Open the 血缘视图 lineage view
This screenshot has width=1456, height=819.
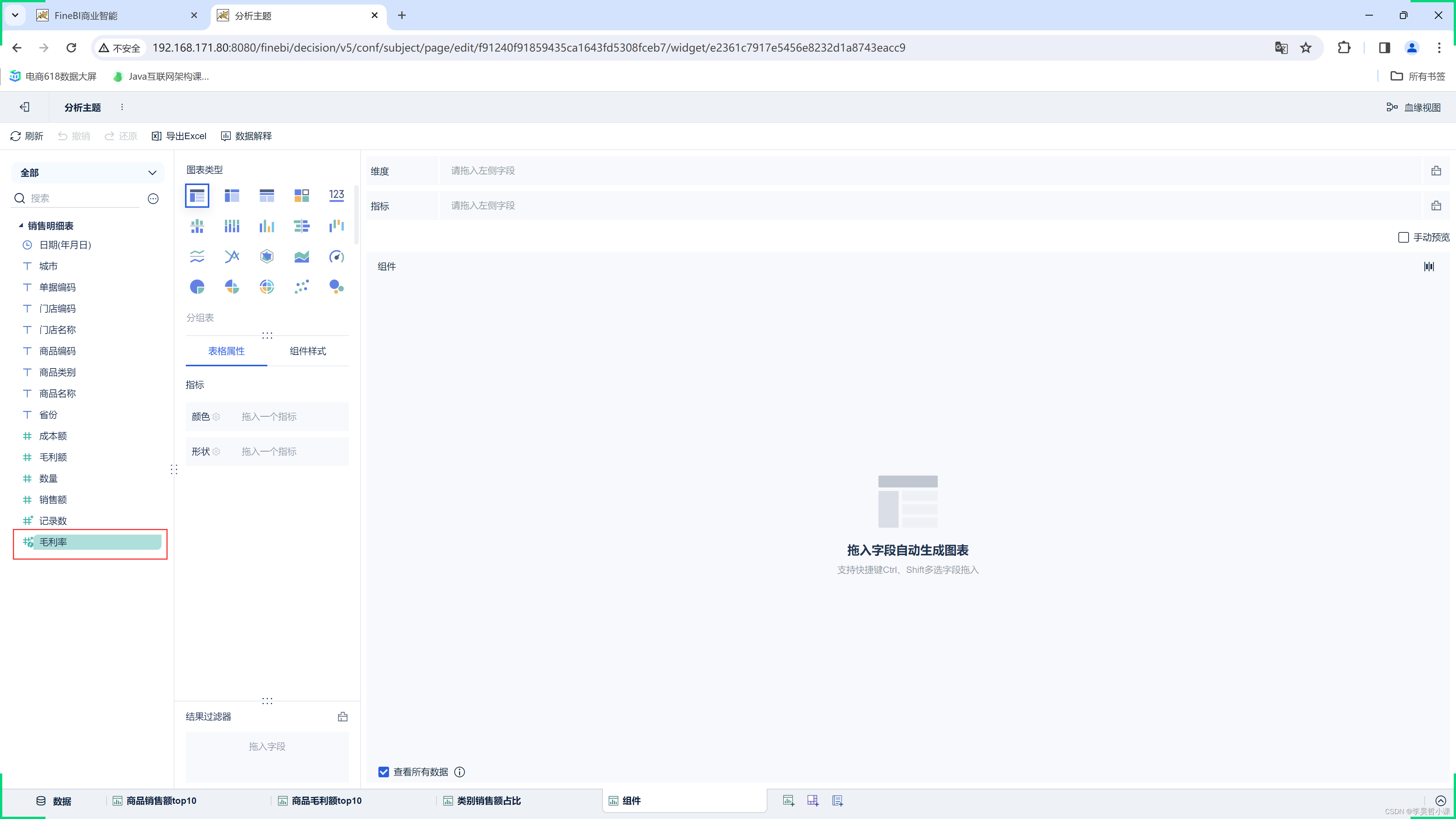(x=1414, y=107)
